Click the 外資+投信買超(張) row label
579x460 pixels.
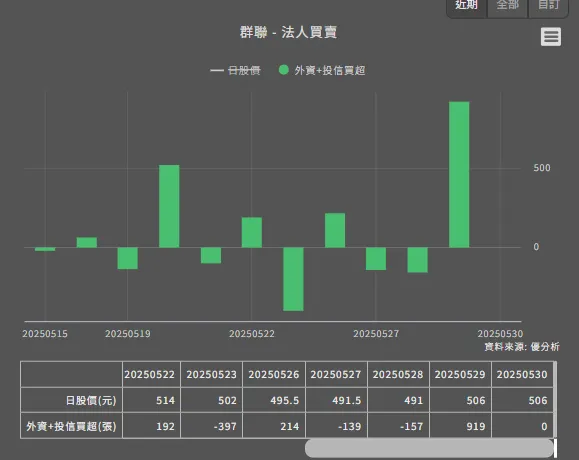pos(71,426)
